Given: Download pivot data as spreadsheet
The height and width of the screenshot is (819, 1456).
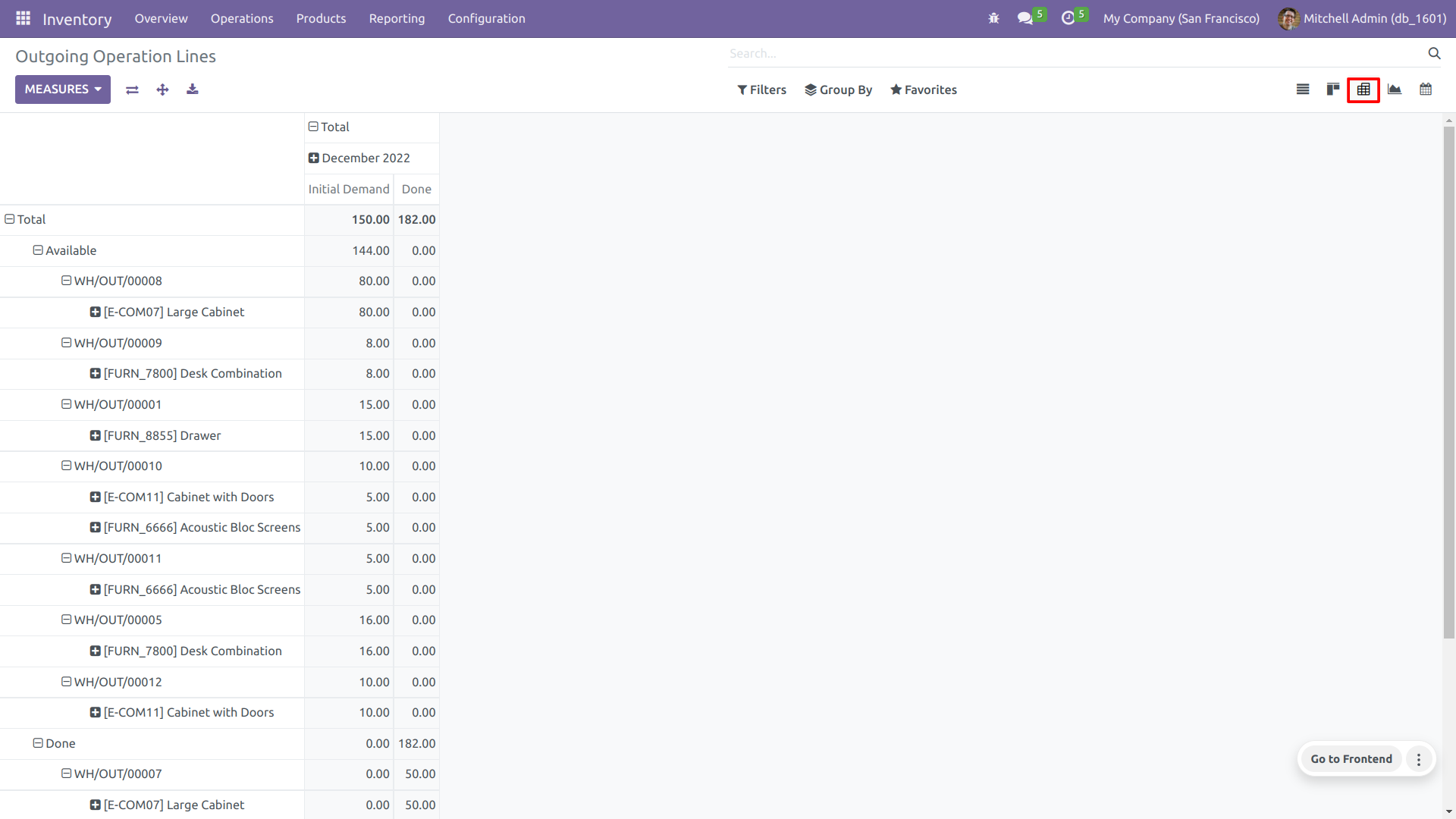Looking at the screenshot, I should pyautogui.click(x=193, y=89).
